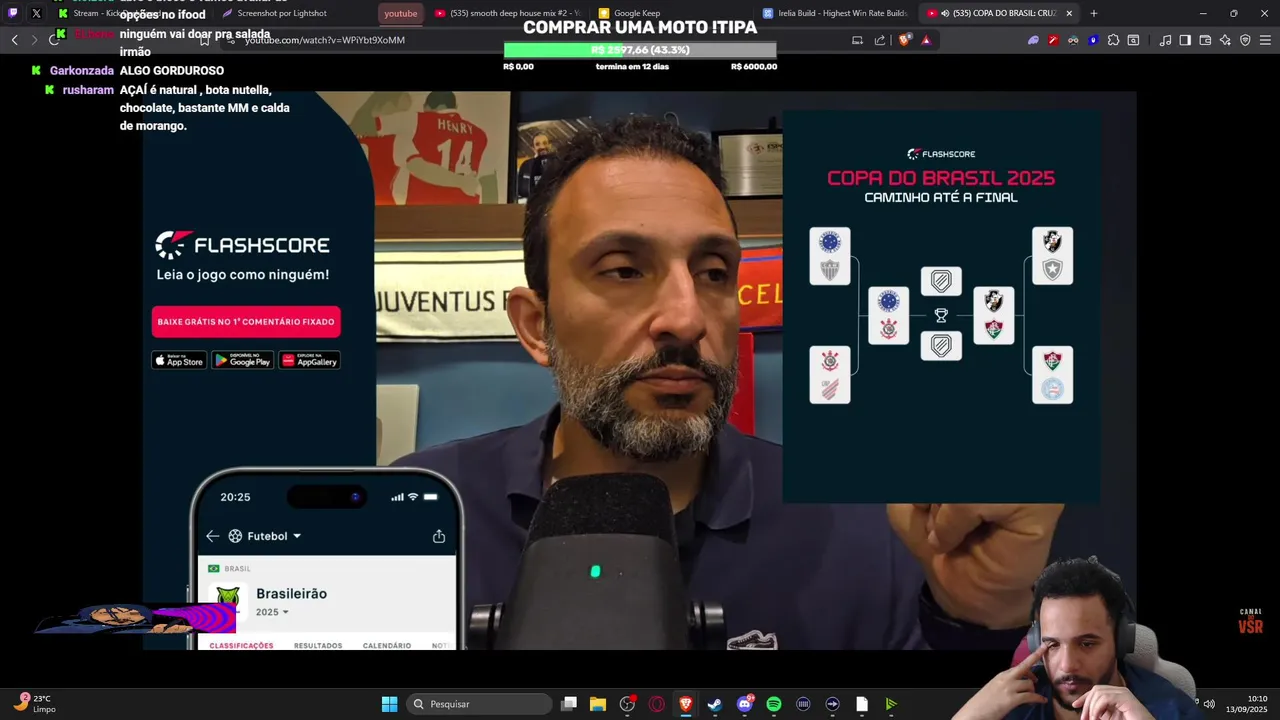Click the RESULTADOS tab on the phone
This screenshot has width=1280, height=720.
[318, 645]
